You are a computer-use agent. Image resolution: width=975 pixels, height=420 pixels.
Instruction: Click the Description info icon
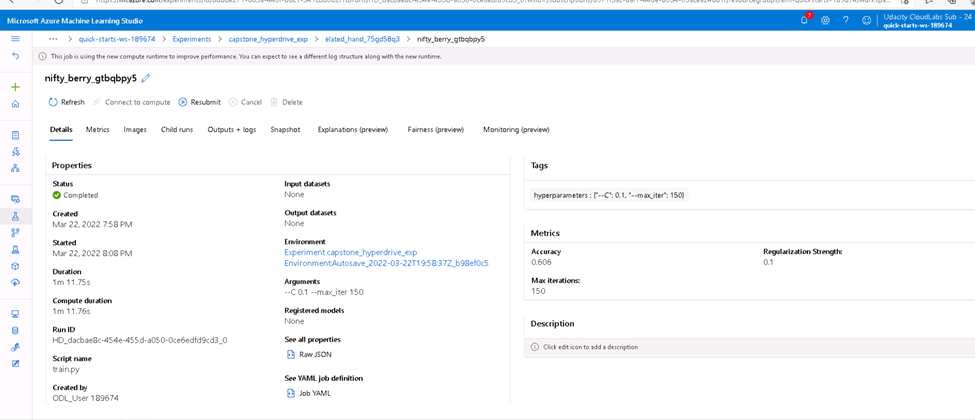click(534, 347)
